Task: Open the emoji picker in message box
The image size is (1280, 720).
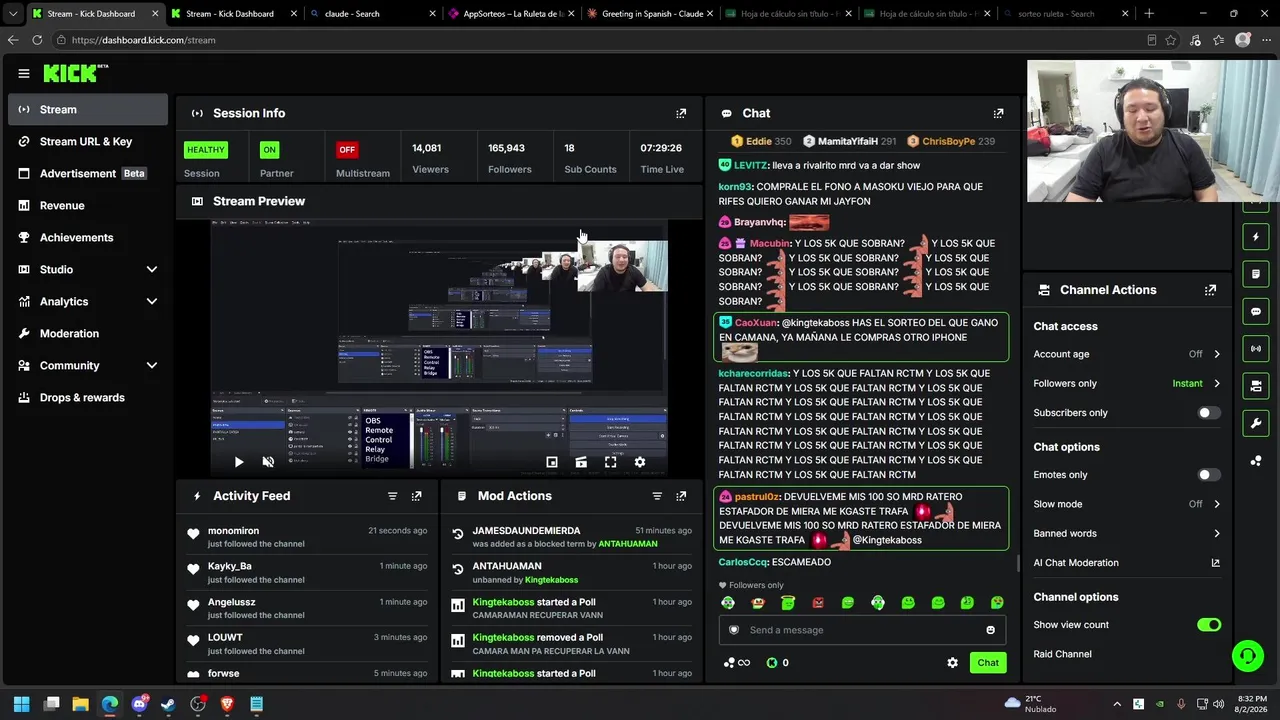Action: coord(991,630)
